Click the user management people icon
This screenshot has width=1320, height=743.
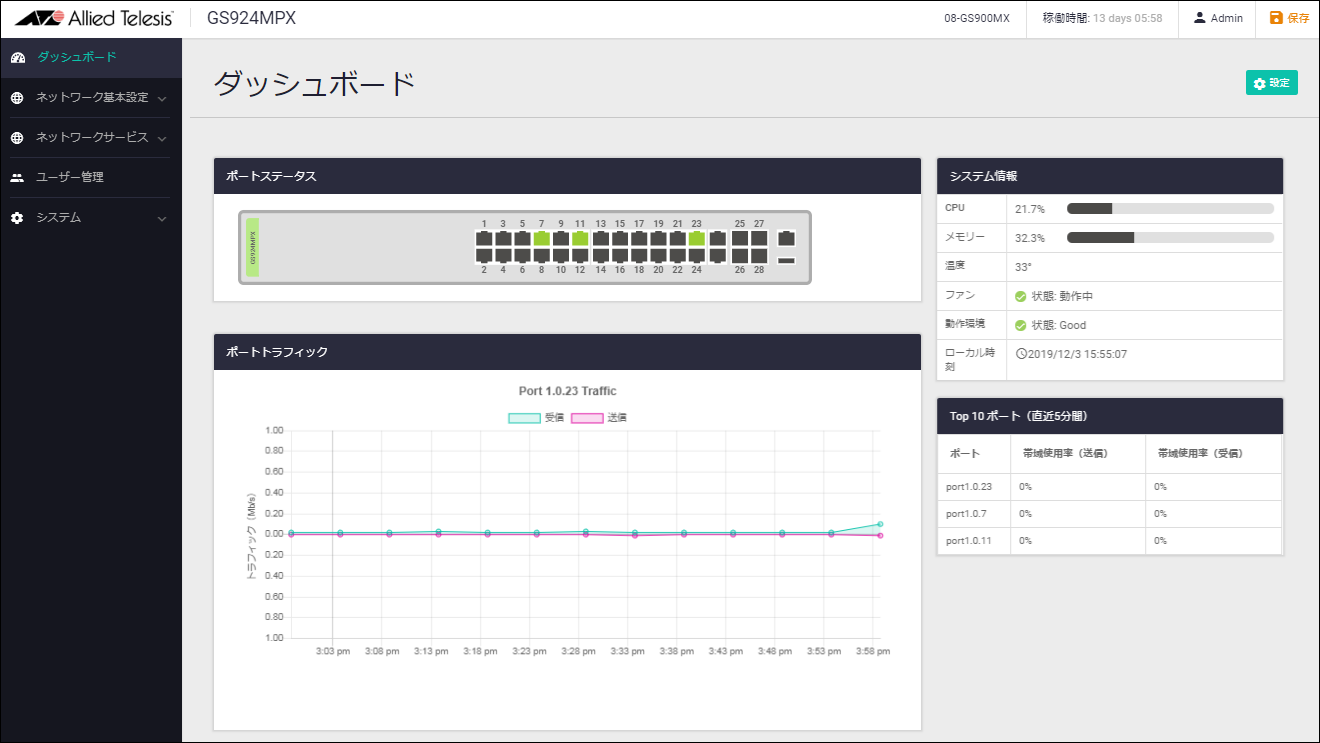17,178
